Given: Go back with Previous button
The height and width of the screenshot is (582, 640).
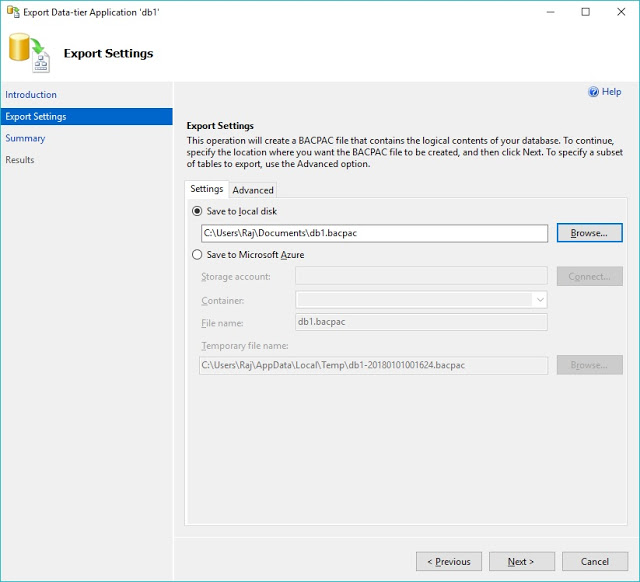Looking at the screenshot, I should [x=449, y=561].
